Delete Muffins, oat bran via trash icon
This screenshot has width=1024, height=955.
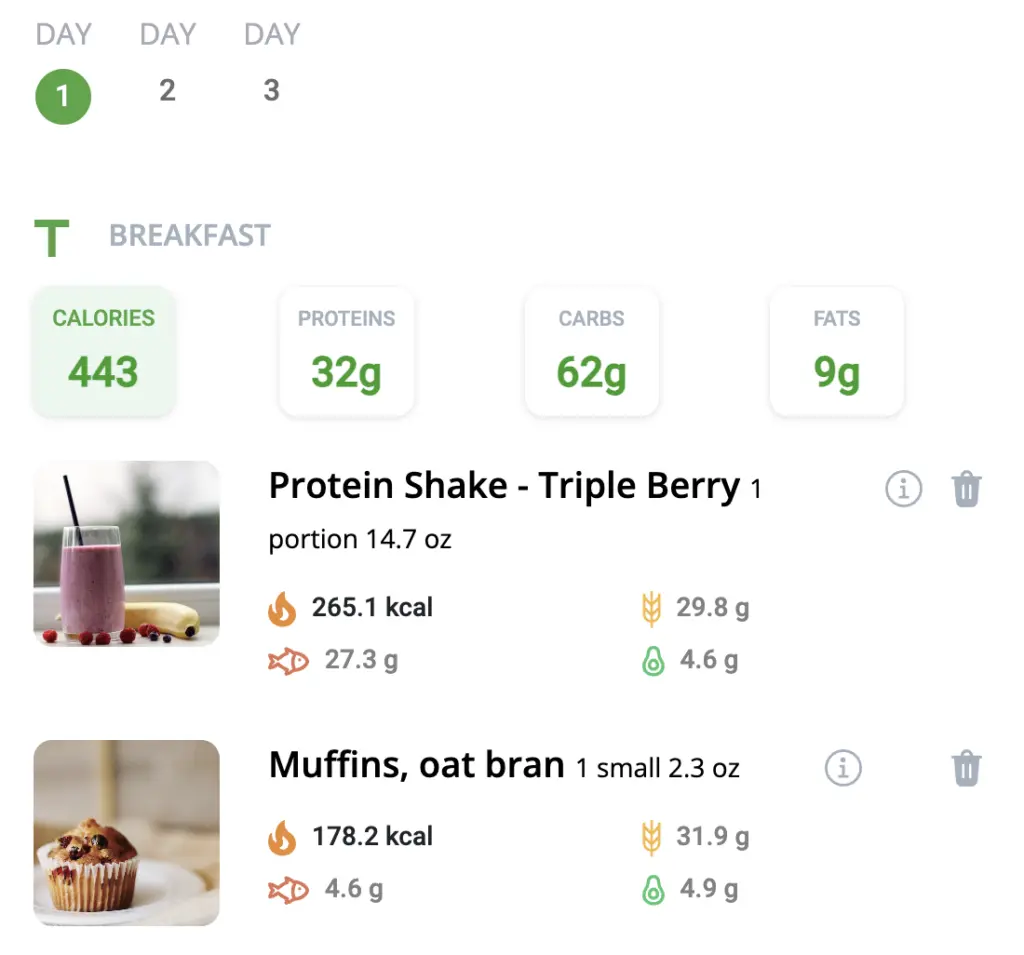pyautogui.click(x=966, y=768)
